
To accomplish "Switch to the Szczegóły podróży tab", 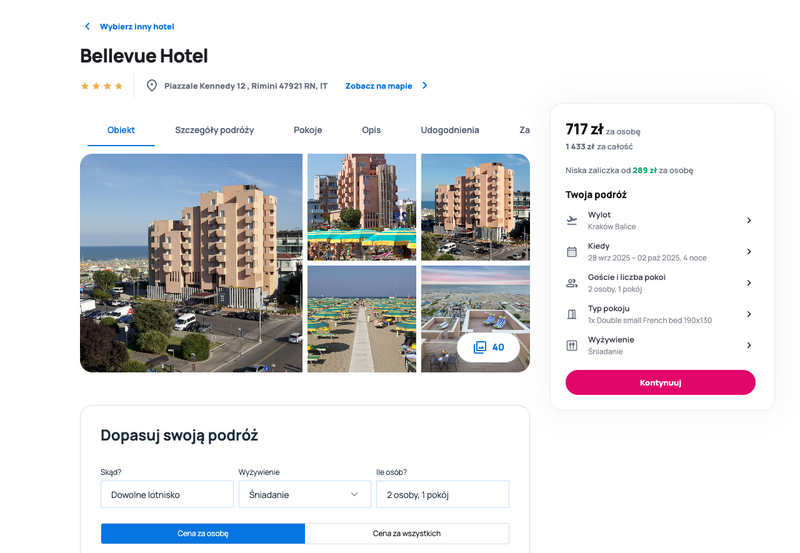I will click(x=214, y=130).
